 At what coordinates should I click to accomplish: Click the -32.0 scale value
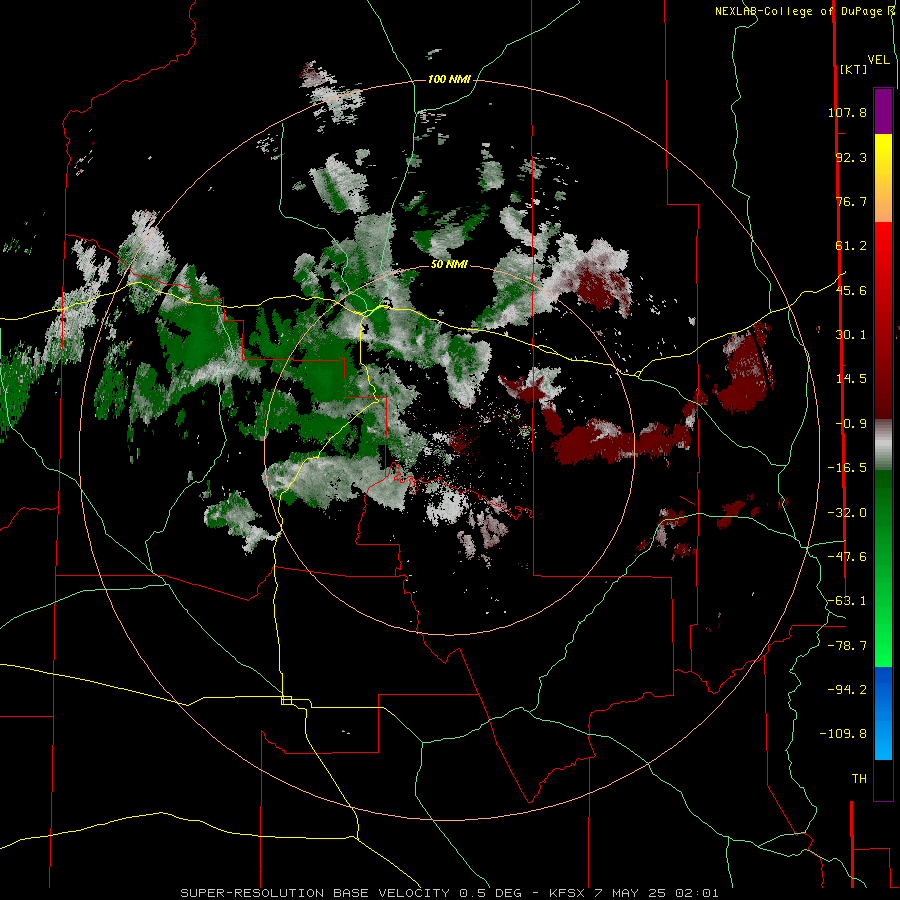(x=847, y=513)
